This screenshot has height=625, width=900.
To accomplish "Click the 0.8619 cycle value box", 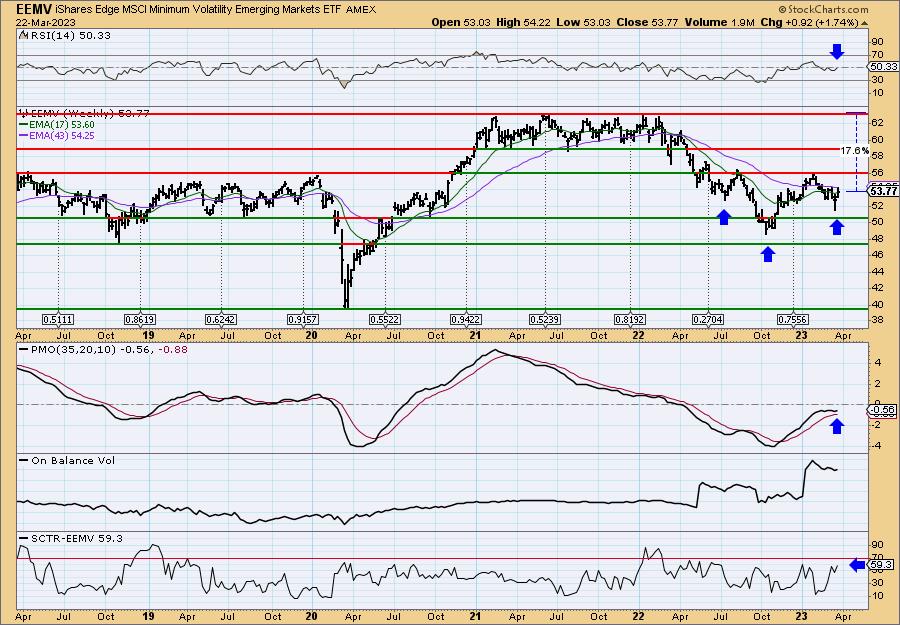I will pyautogui.click(x=141, y=319).
